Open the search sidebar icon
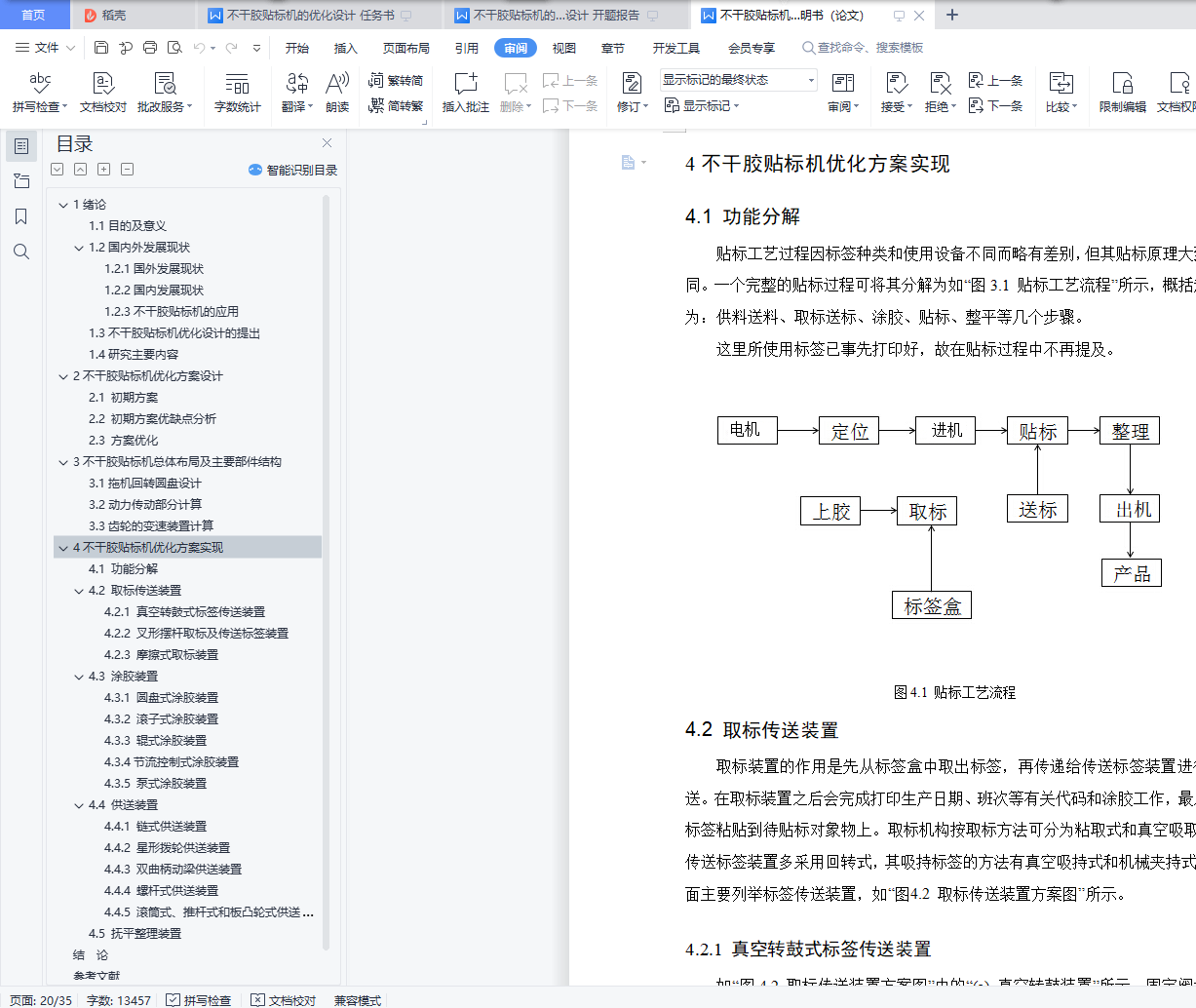 pos(21,252)
